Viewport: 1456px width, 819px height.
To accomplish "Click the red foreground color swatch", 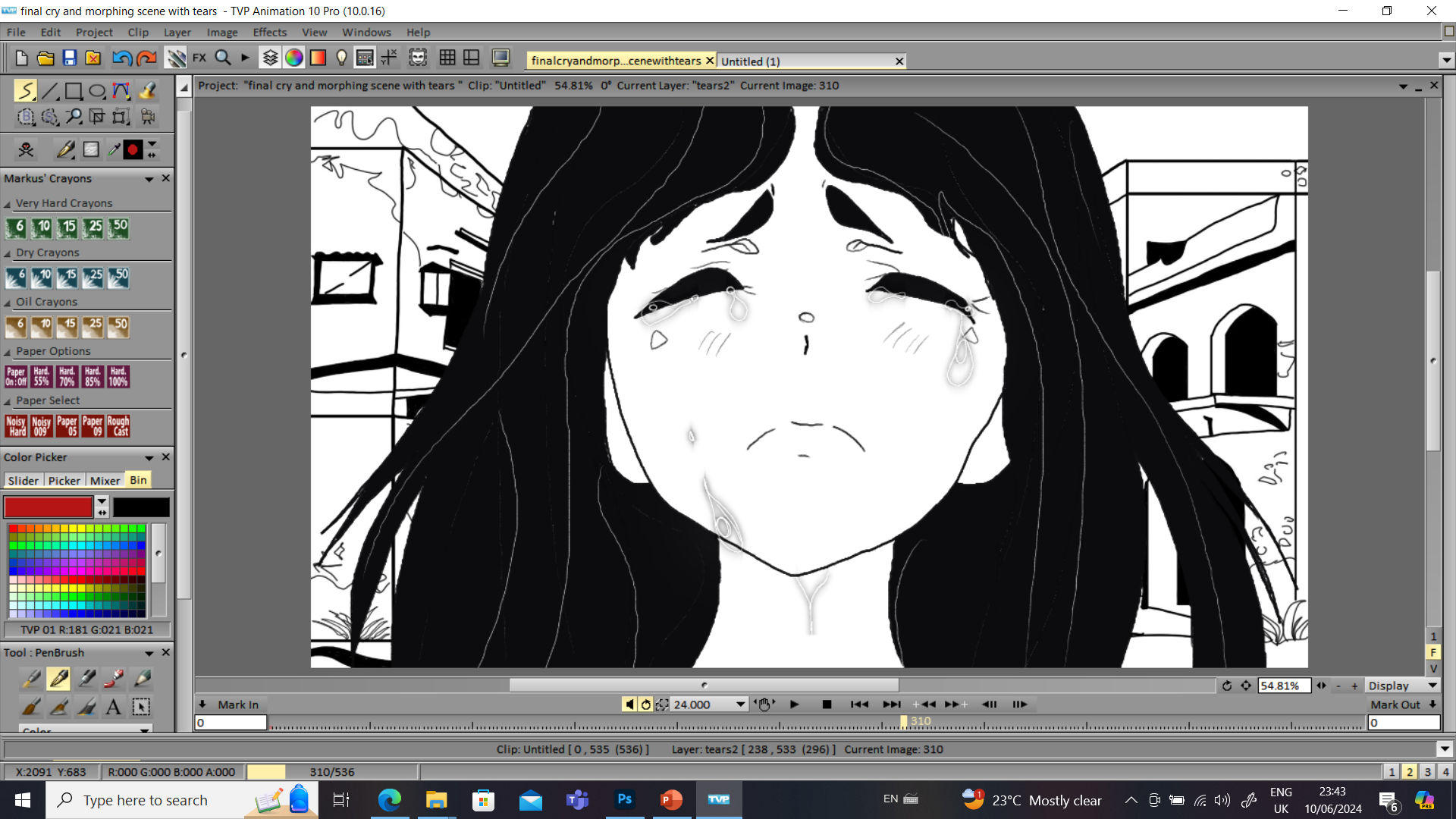I will (x=49, y=507).
